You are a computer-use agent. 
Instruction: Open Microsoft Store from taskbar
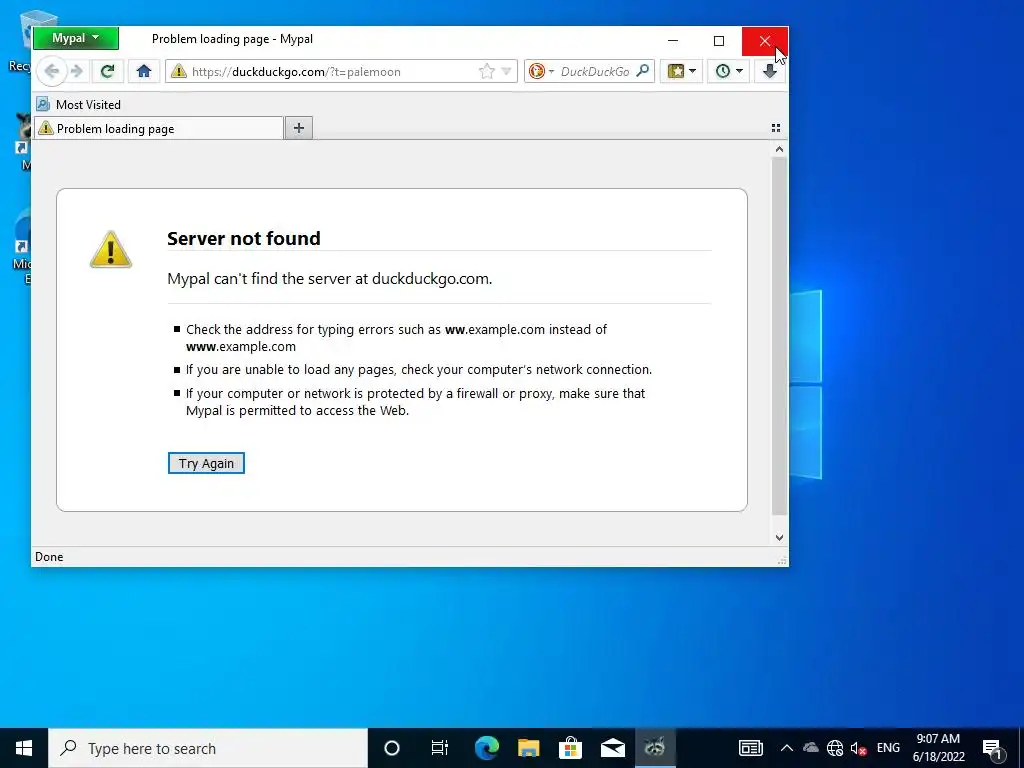pos(571,748)
